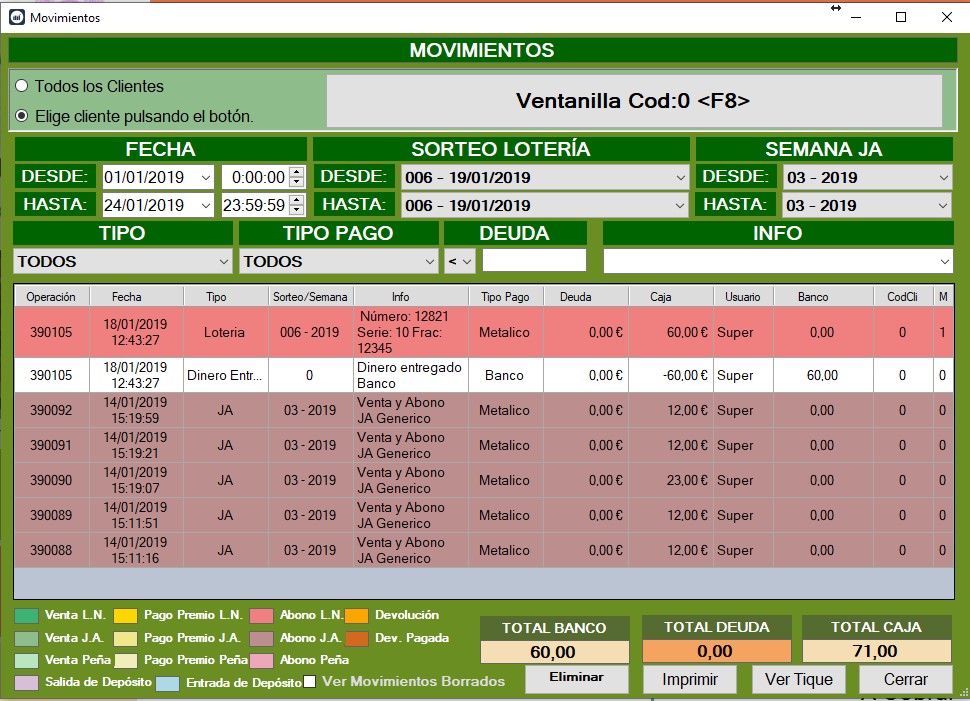Select the Loteria row for operation 390105

point(484,332)
